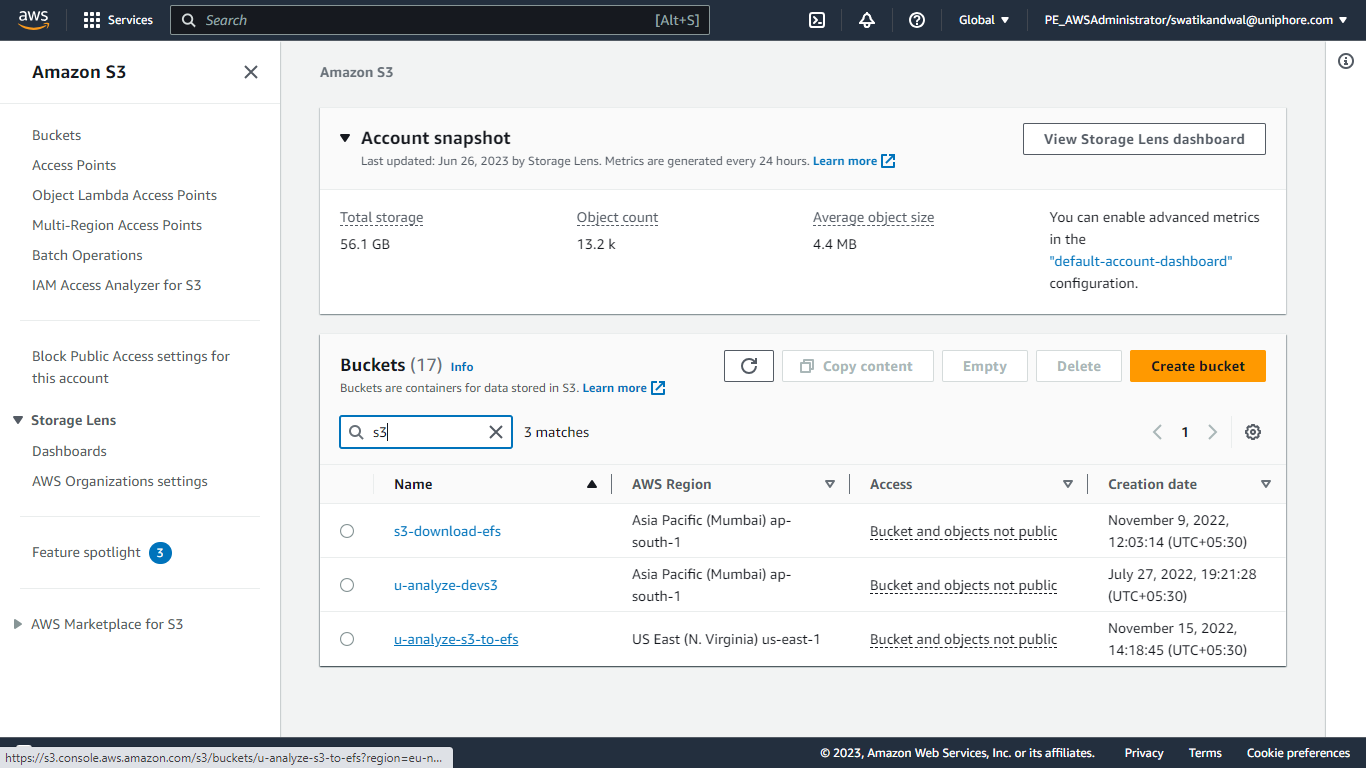Open the Services grid menu

[x=118, y=20]
